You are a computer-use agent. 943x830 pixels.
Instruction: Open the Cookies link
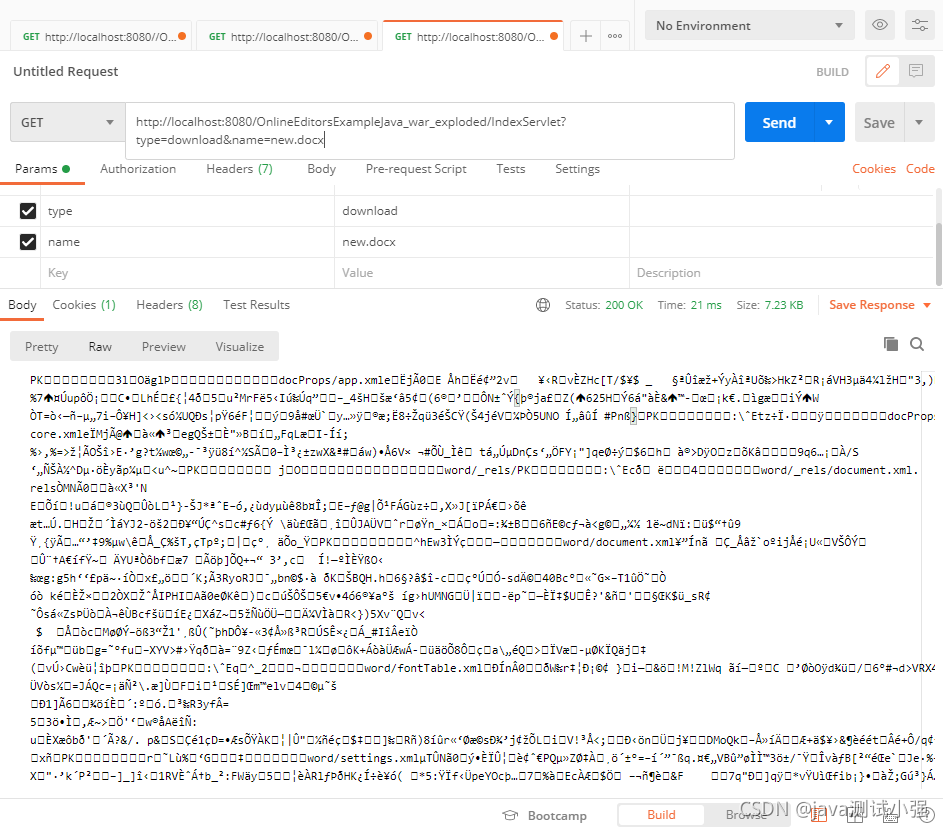873,169
